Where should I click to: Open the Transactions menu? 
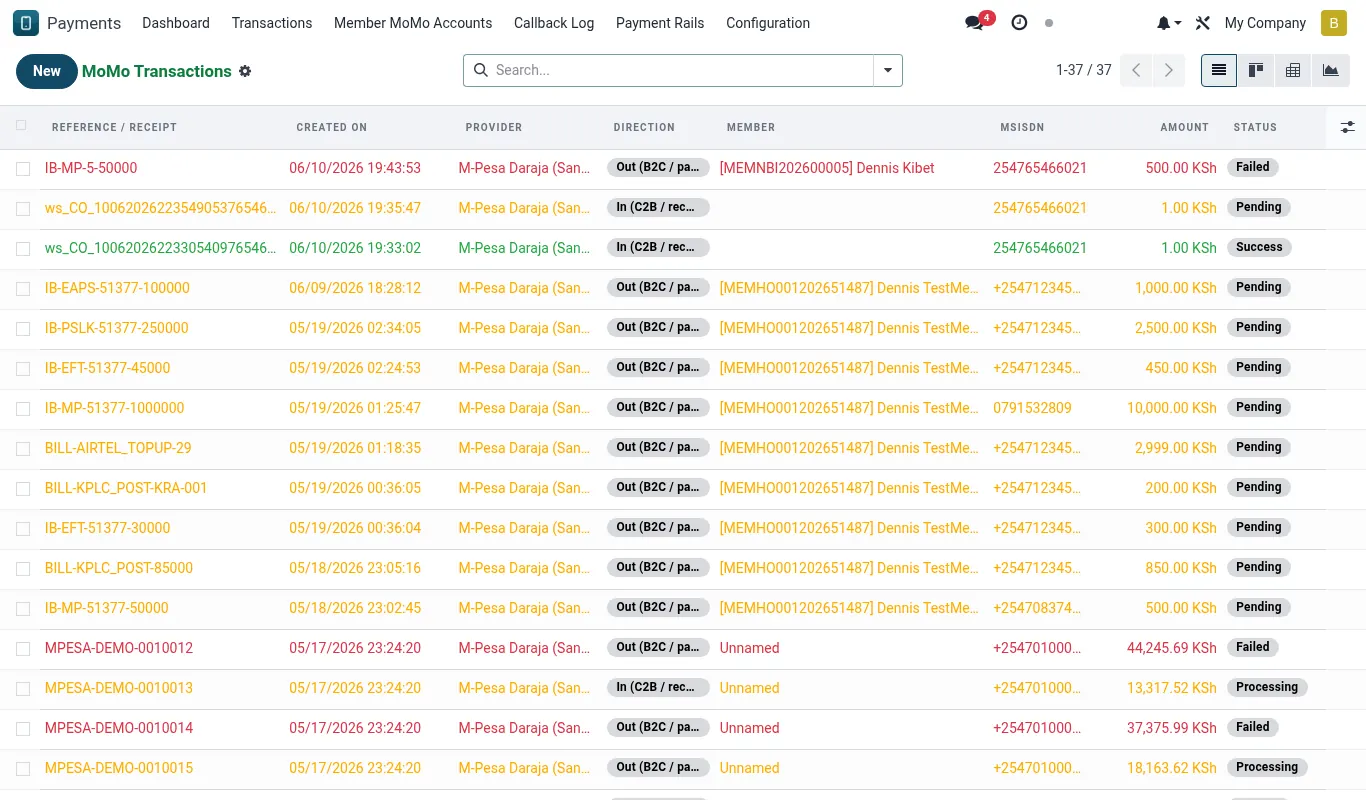pyautogui.click(x=272, y=23)
